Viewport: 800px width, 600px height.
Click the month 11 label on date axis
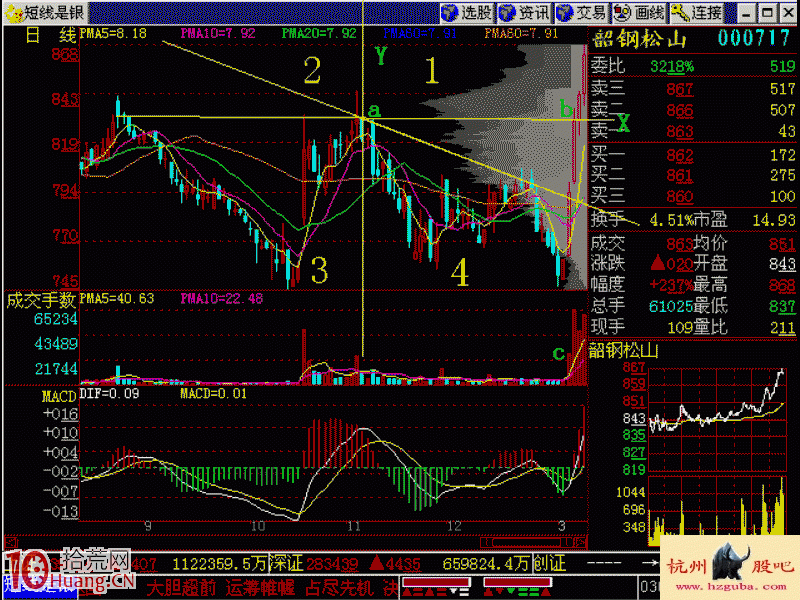click(x=354, y=526)
